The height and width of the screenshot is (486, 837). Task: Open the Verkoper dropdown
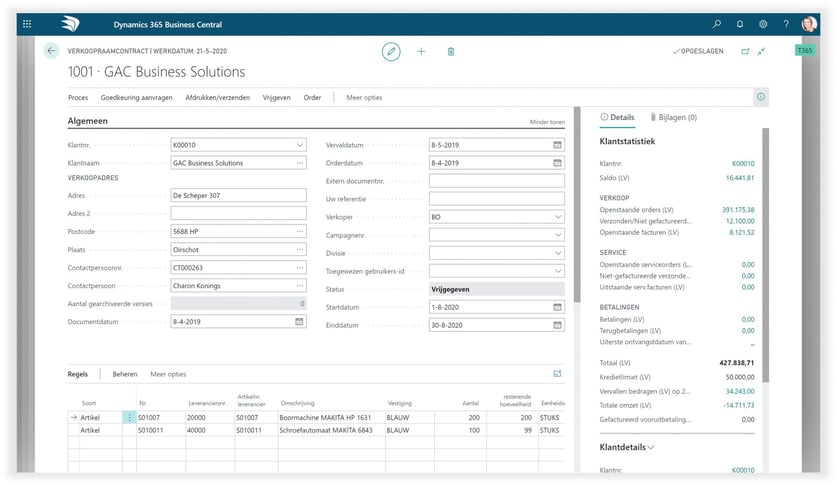coord(557,217)
